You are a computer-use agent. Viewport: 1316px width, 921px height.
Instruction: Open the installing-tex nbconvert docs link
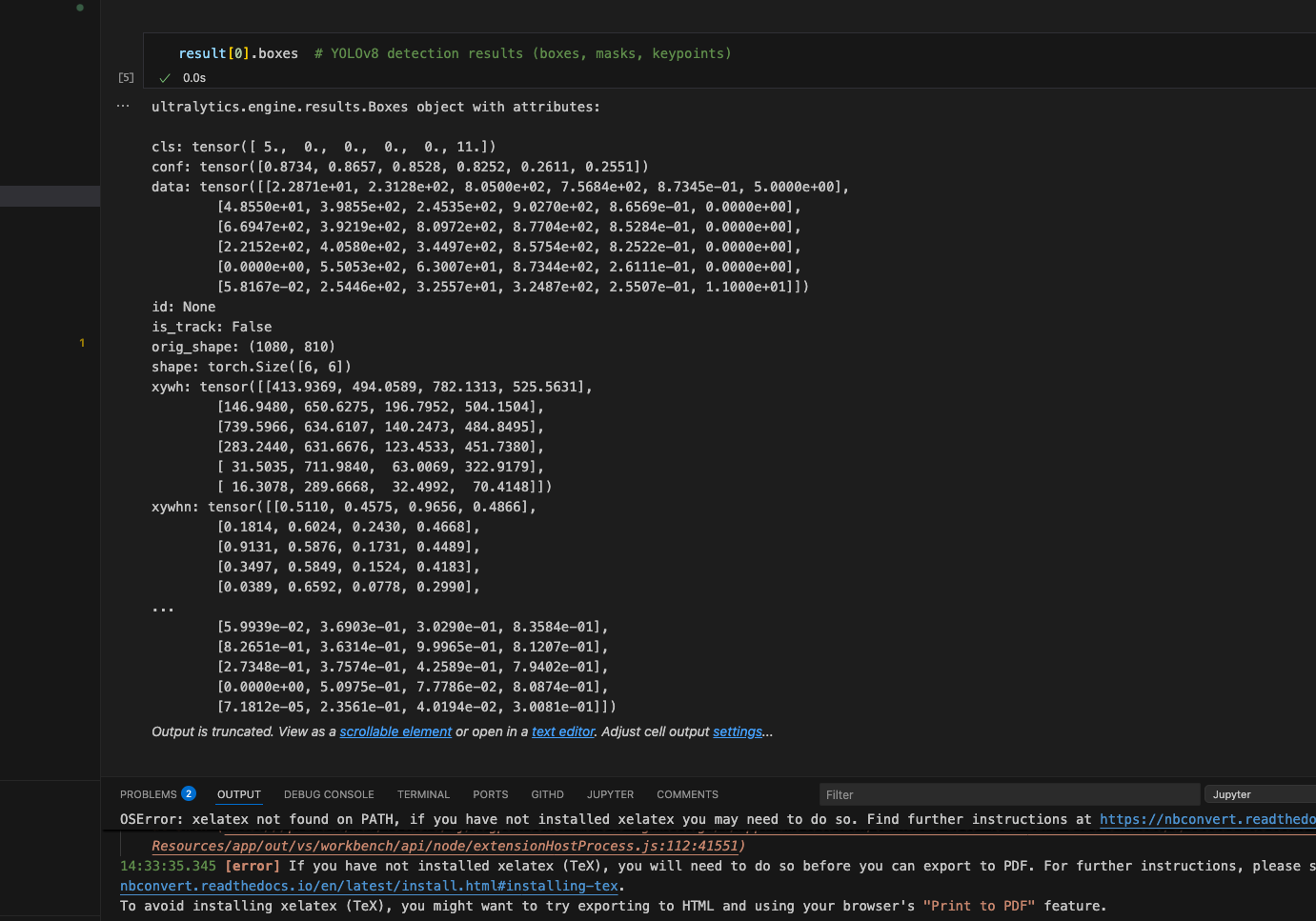tap(369, 886)
